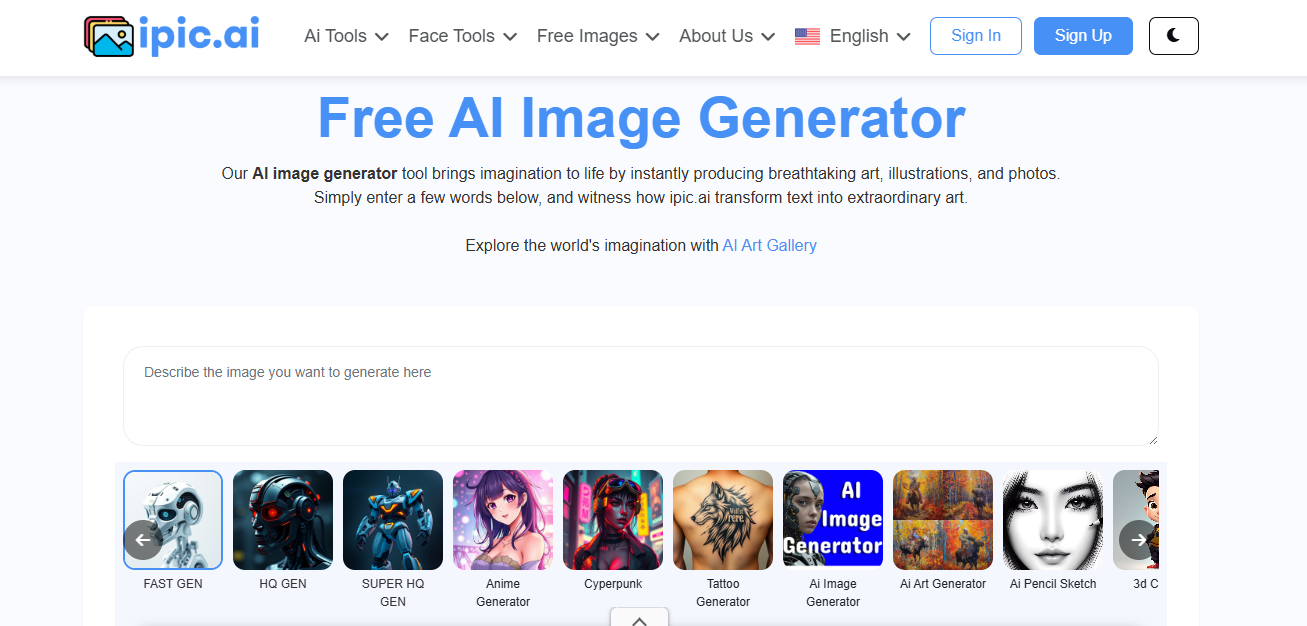Advance the style carousel with the right arrow

(x=1139, y=540)
